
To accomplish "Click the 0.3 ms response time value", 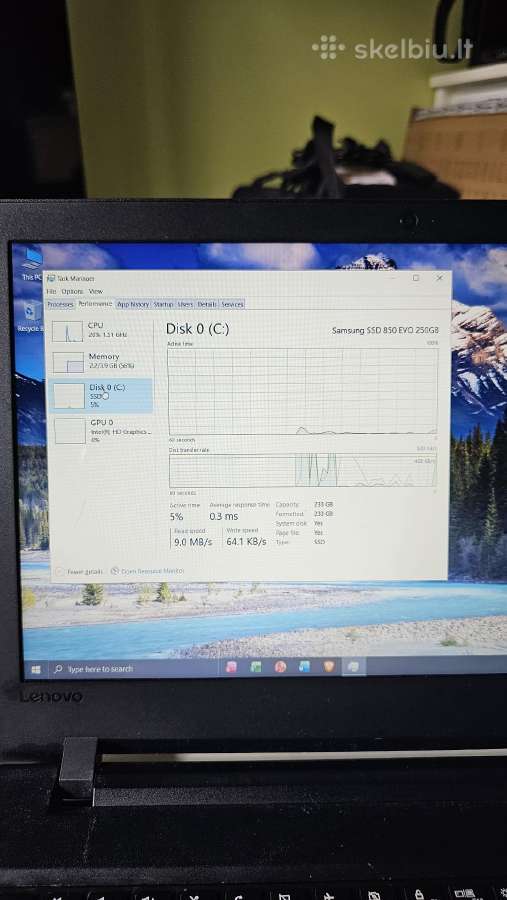I will (x=224, y=517).
